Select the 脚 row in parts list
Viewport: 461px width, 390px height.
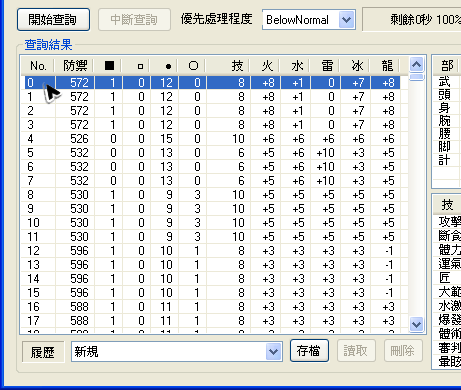pos(447,147)
